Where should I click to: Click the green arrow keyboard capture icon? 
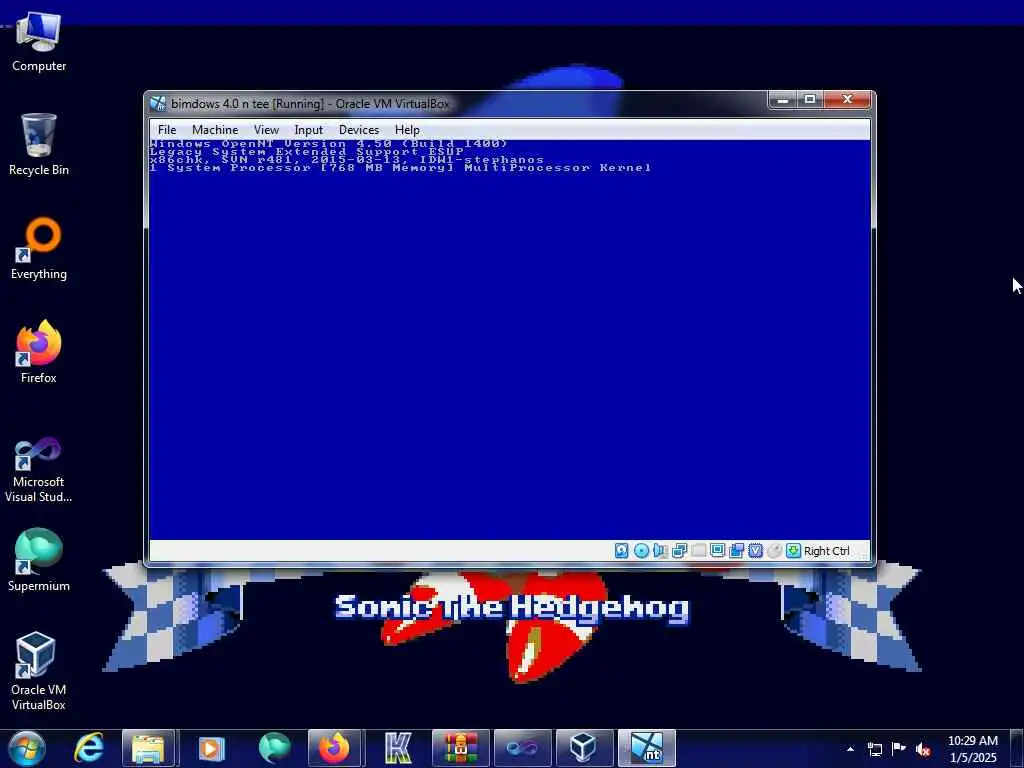coord(793,551)
